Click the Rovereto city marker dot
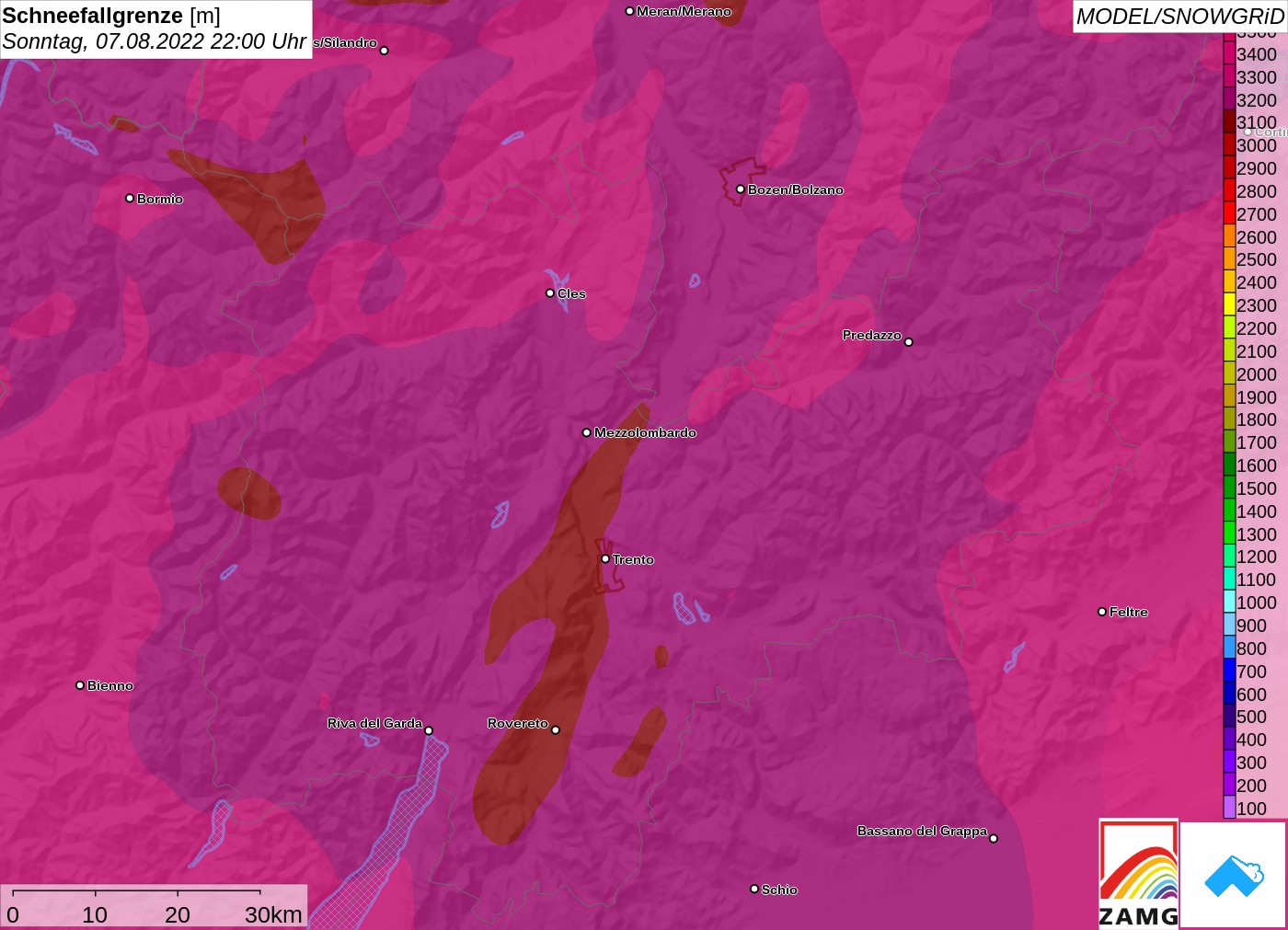The width and height of the screenshot is (1288, 930). point(555,729)
